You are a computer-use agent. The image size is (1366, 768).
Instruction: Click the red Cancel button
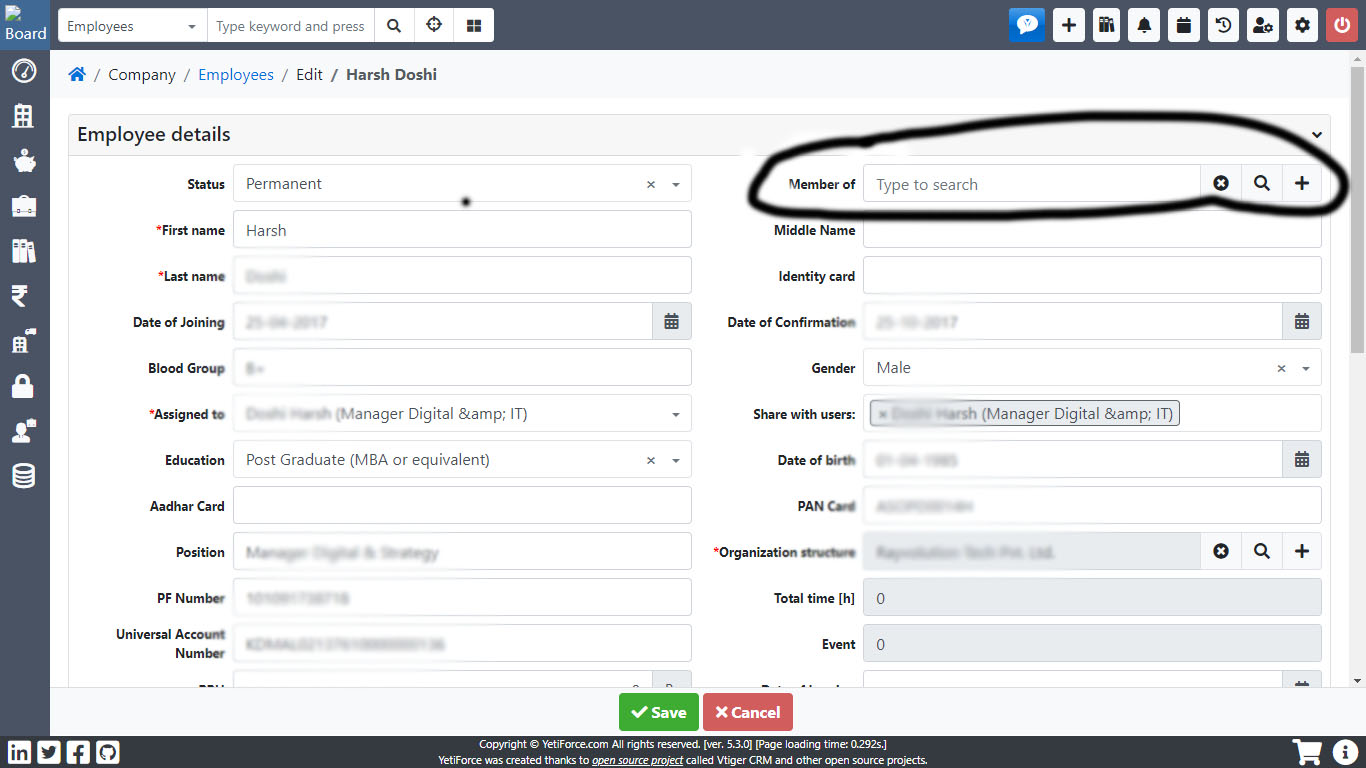point(748,712)
